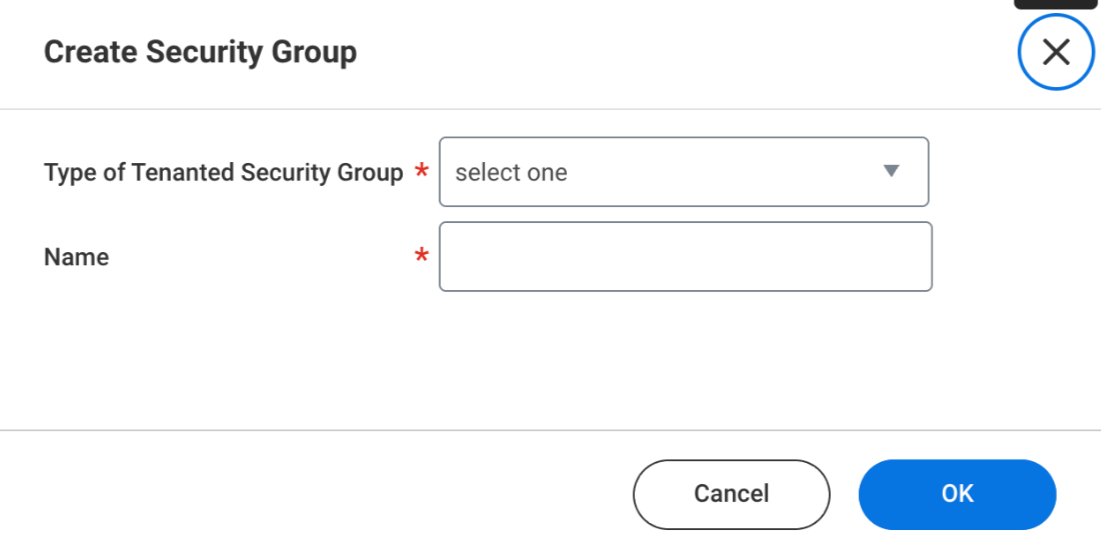The height and width of the screenshot is (547, 1101).
Task: Open the Type of Tenanted Security Group dropdown
Action: (x=684, y=172)
